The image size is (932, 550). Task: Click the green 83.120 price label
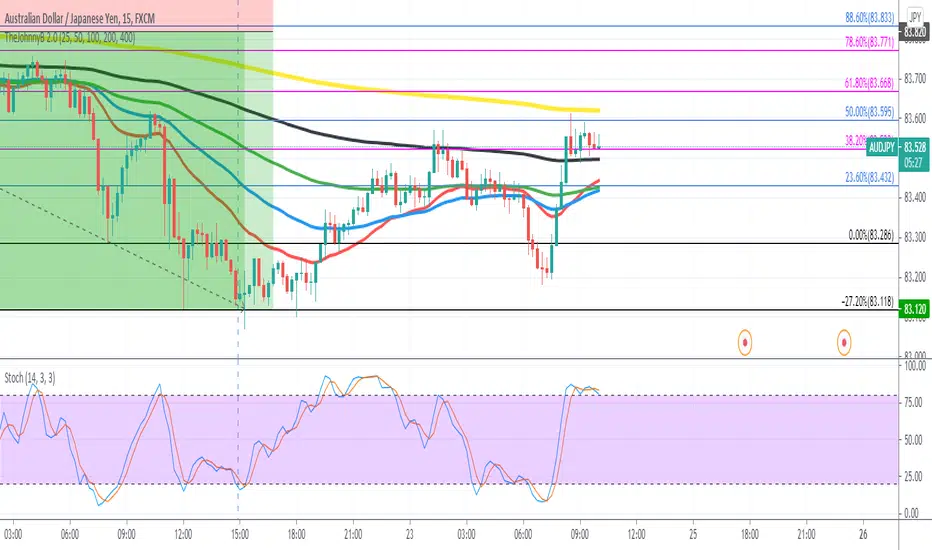pyautogui.click(x=914, y=309)
